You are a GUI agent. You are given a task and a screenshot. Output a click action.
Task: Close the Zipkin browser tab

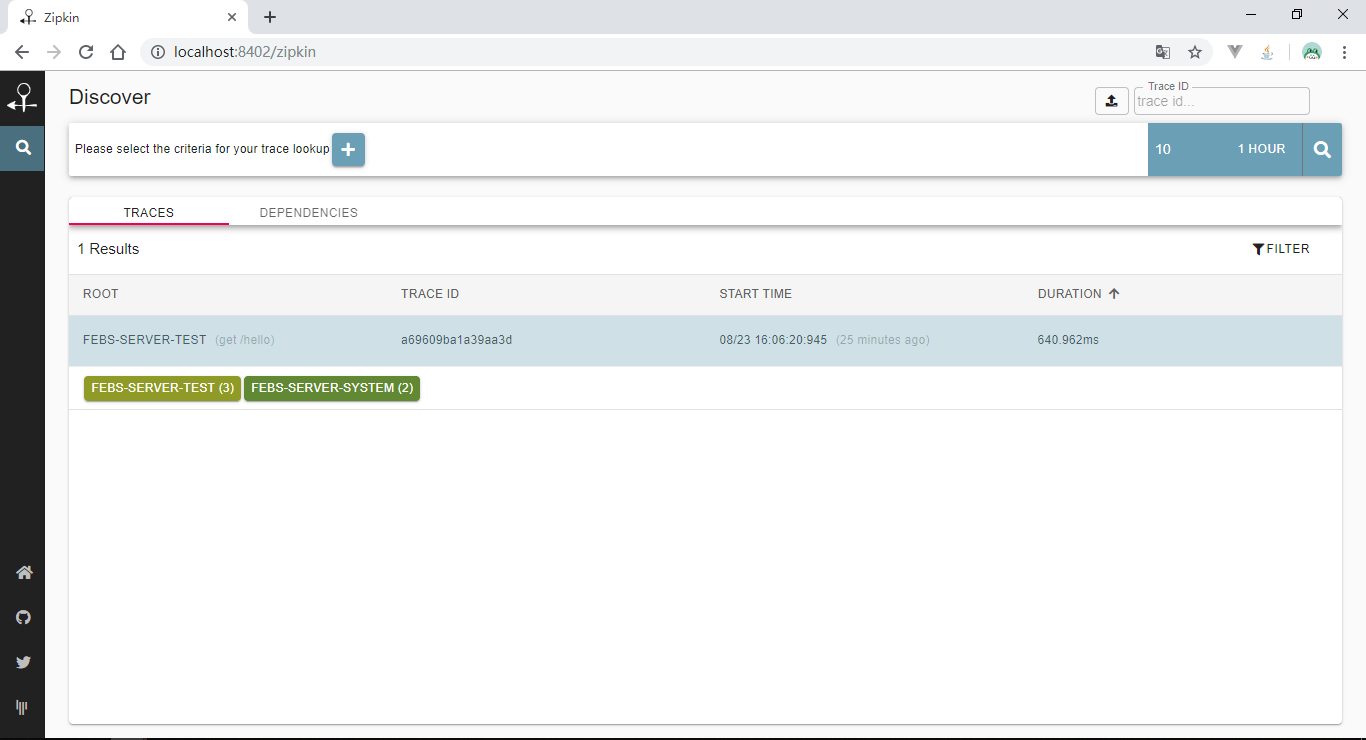pyautogui.click(x=231, y=17)
